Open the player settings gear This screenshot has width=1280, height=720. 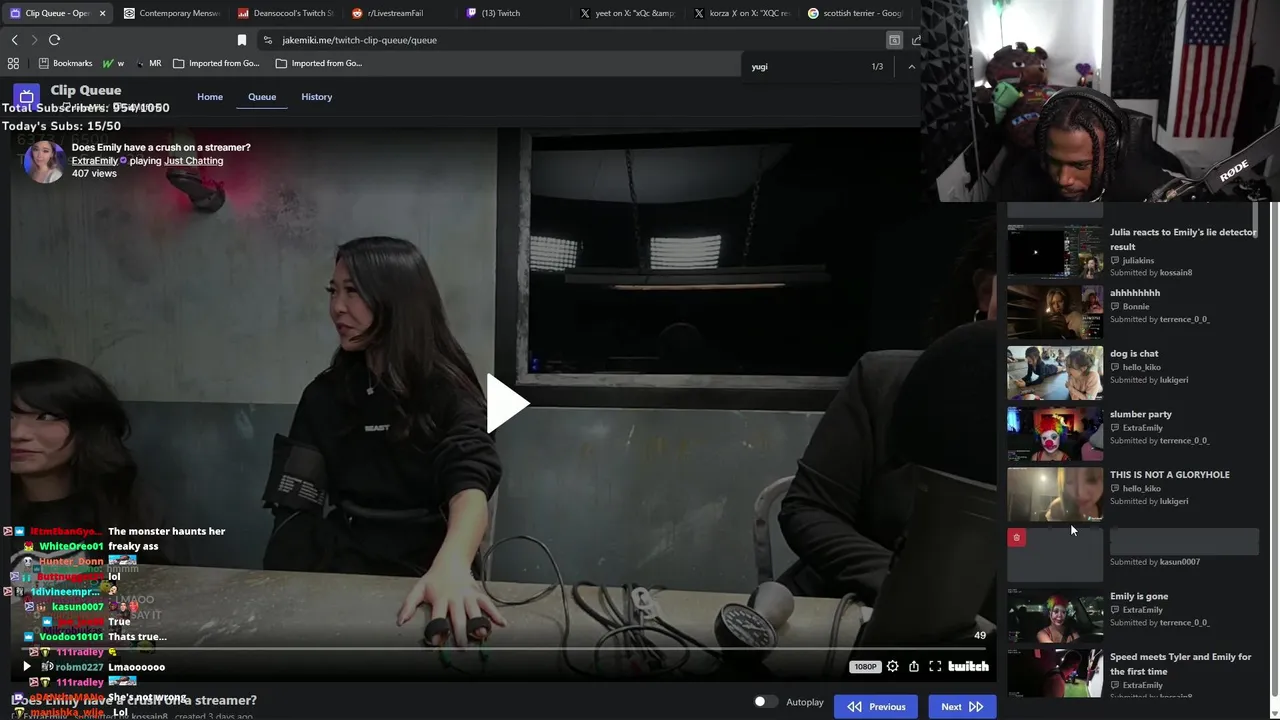(x=892, y=666)
